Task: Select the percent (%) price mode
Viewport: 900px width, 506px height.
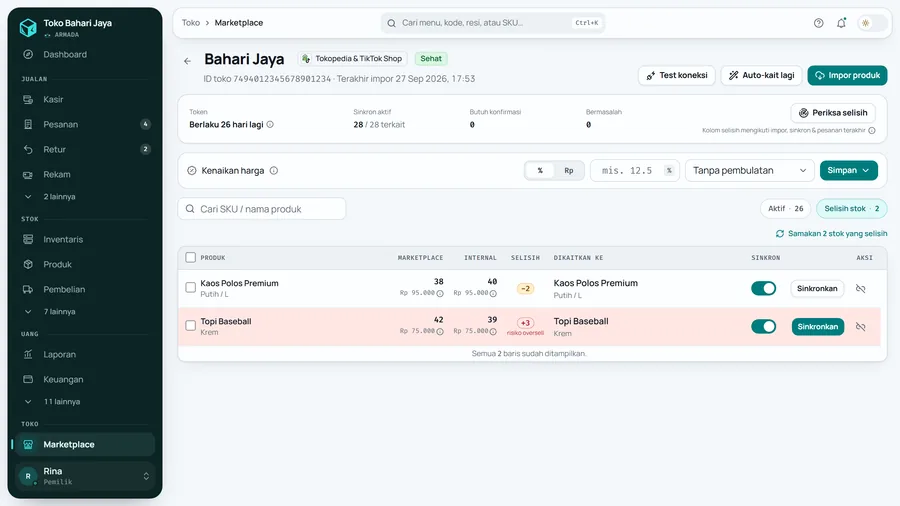Action: tap(540, 170)
